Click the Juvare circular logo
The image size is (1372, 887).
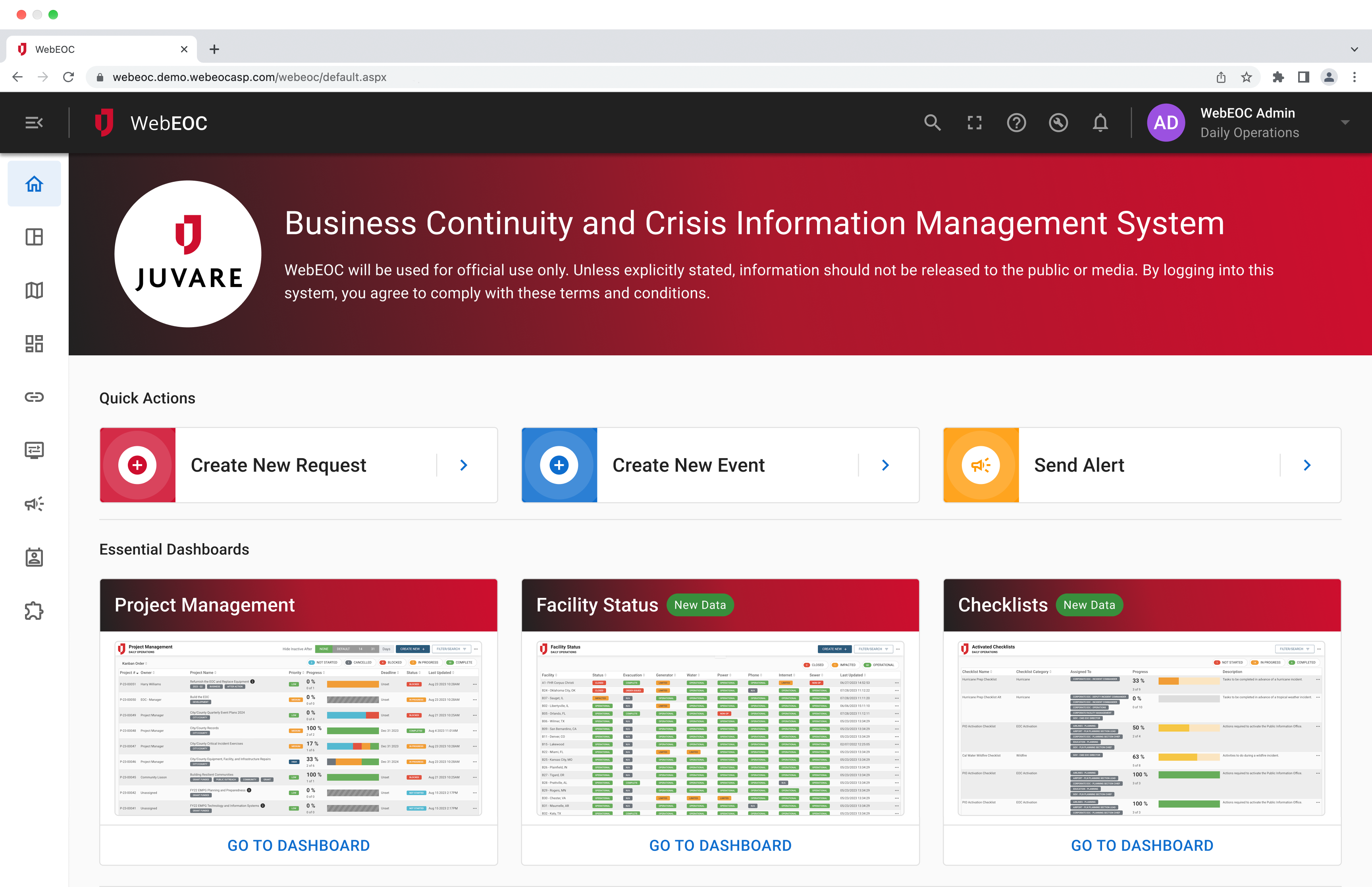[188, 254]
